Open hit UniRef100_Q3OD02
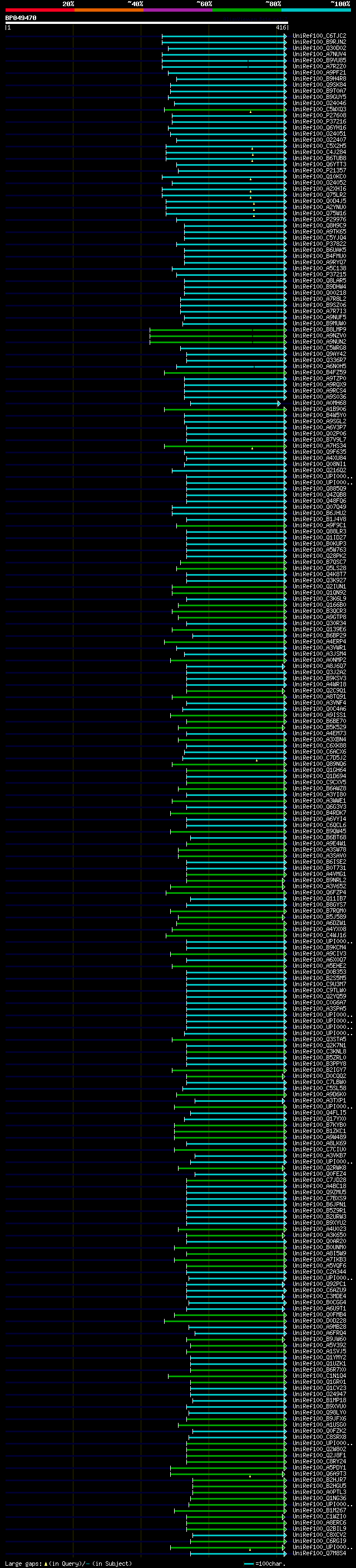This screenshot has height=1568, width=356. tap(319, 48)
